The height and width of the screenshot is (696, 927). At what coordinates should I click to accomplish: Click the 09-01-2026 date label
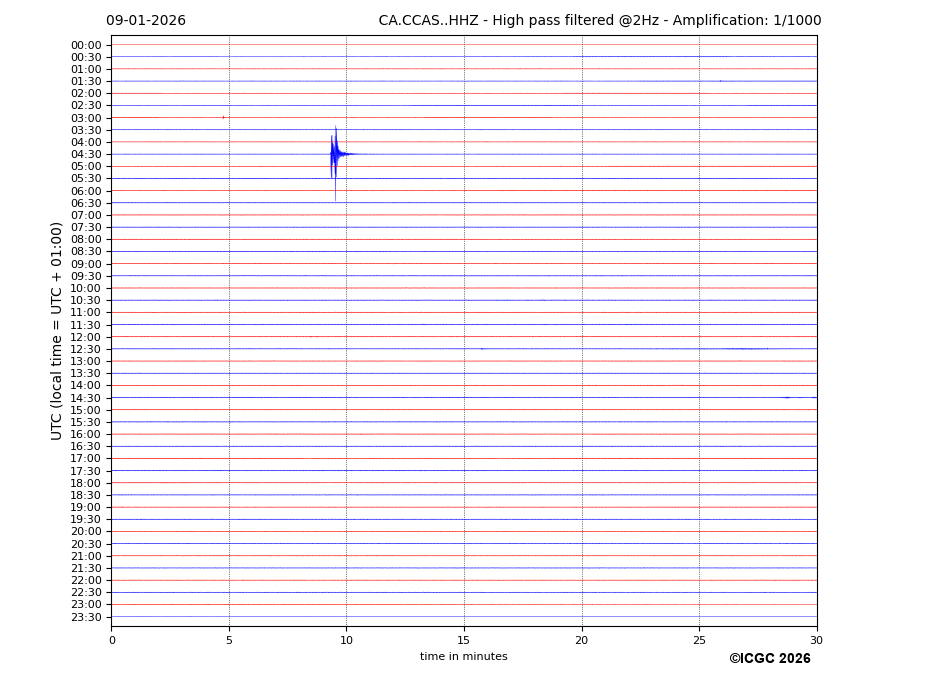click(x=146, y=21)
